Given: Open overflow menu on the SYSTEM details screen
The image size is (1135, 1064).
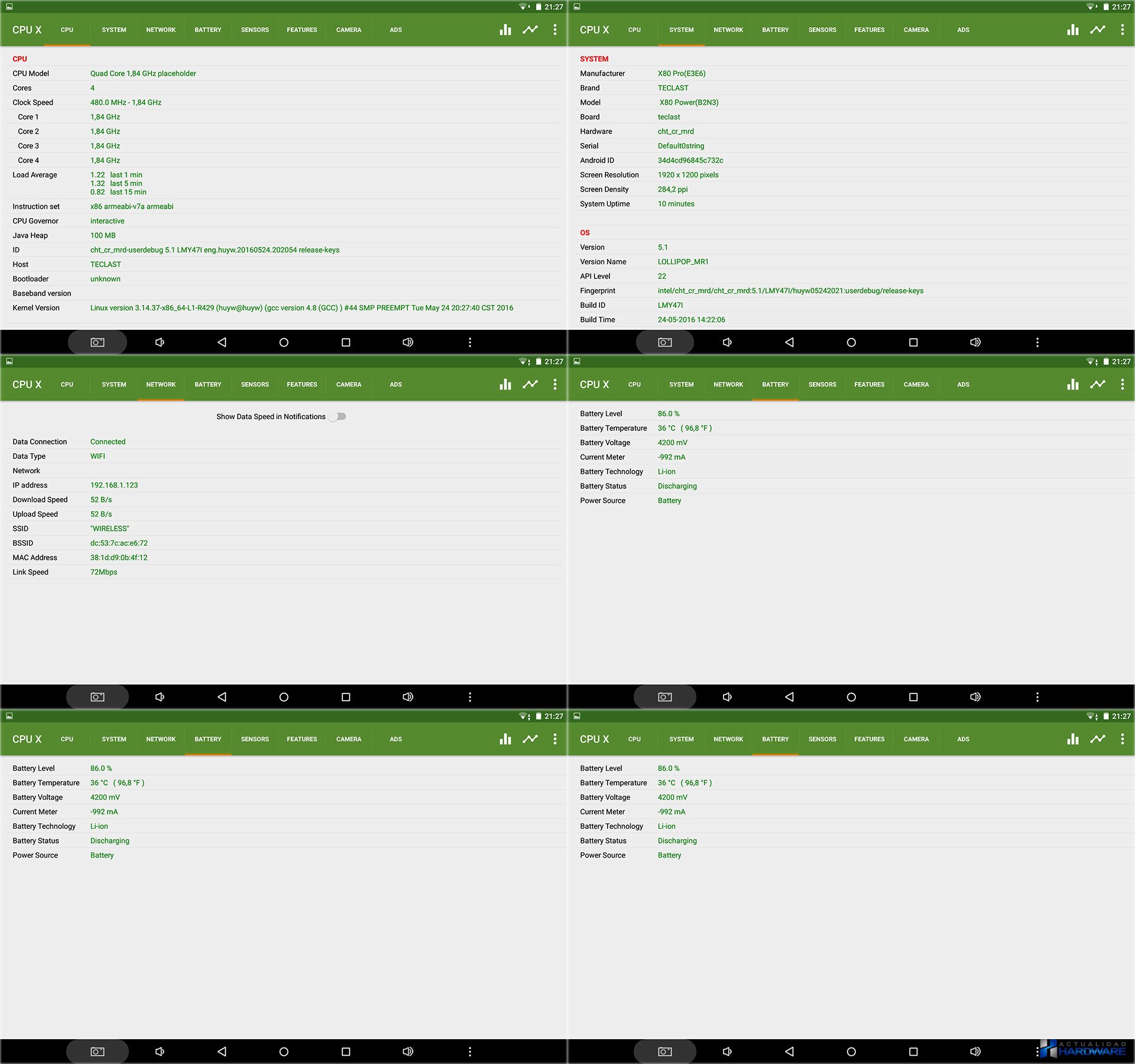Looking at the screenshot, I should (x=1122, y=30).
